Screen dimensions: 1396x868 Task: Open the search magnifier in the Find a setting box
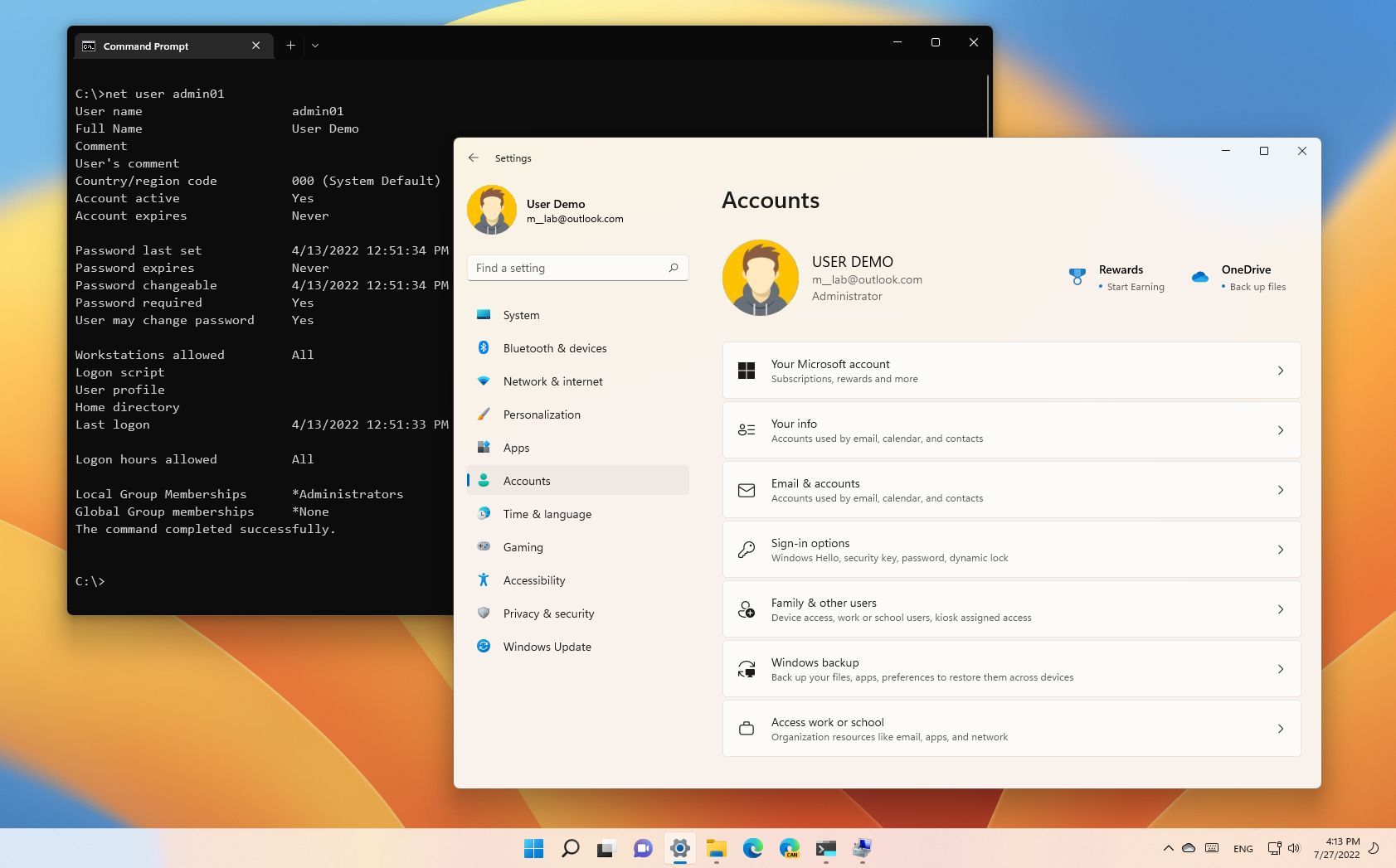(674, 268)
